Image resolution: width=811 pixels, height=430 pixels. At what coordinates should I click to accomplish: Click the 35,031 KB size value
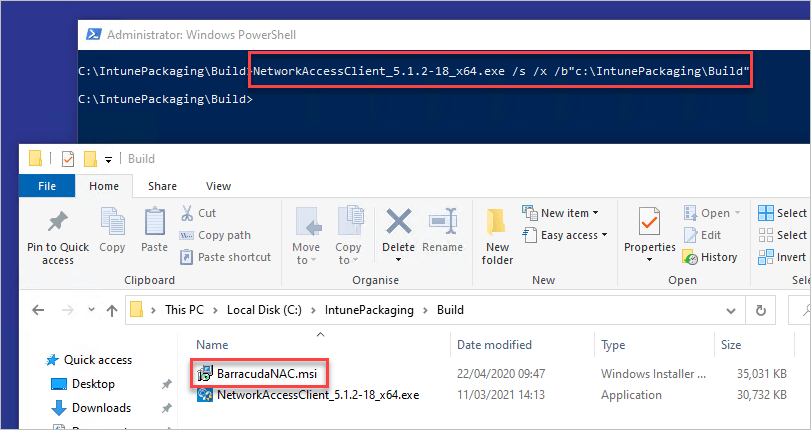pos(762,373)
